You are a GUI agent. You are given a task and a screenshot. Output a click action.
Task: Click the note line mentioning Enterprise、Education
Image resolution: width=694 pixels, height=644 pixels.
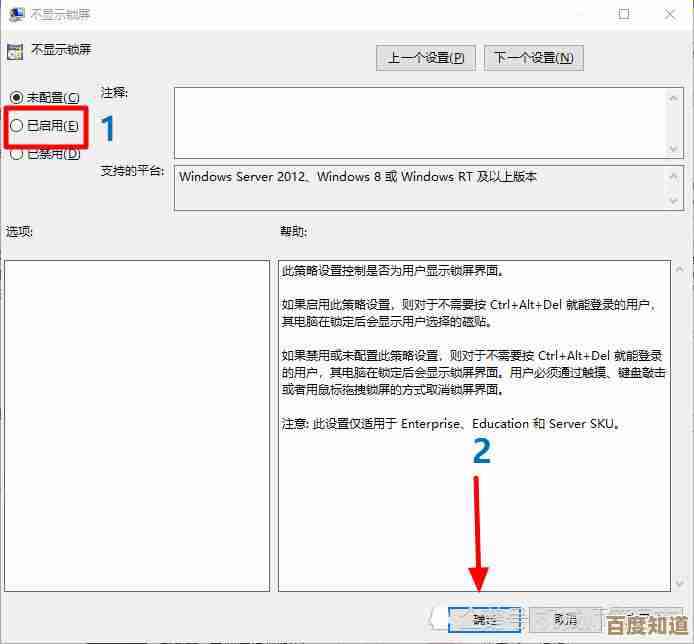point(451,424)
